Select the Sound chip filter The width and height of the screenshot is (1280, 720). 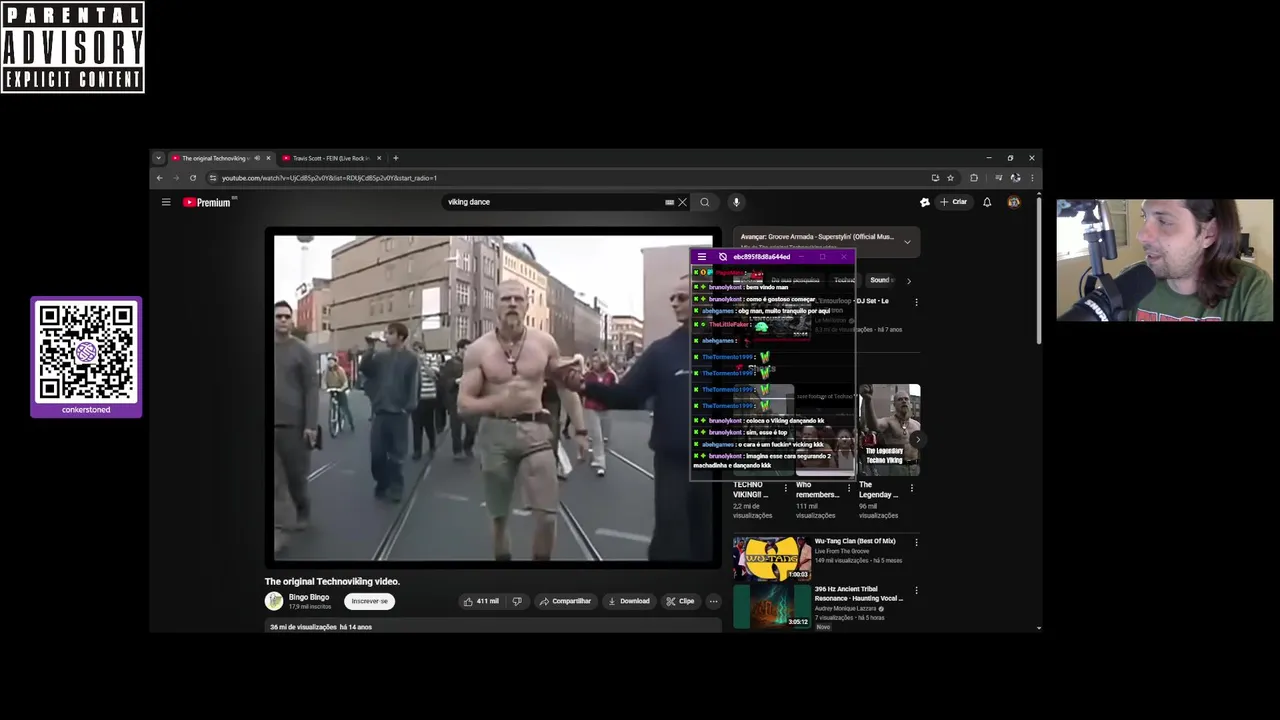[879, 280]
